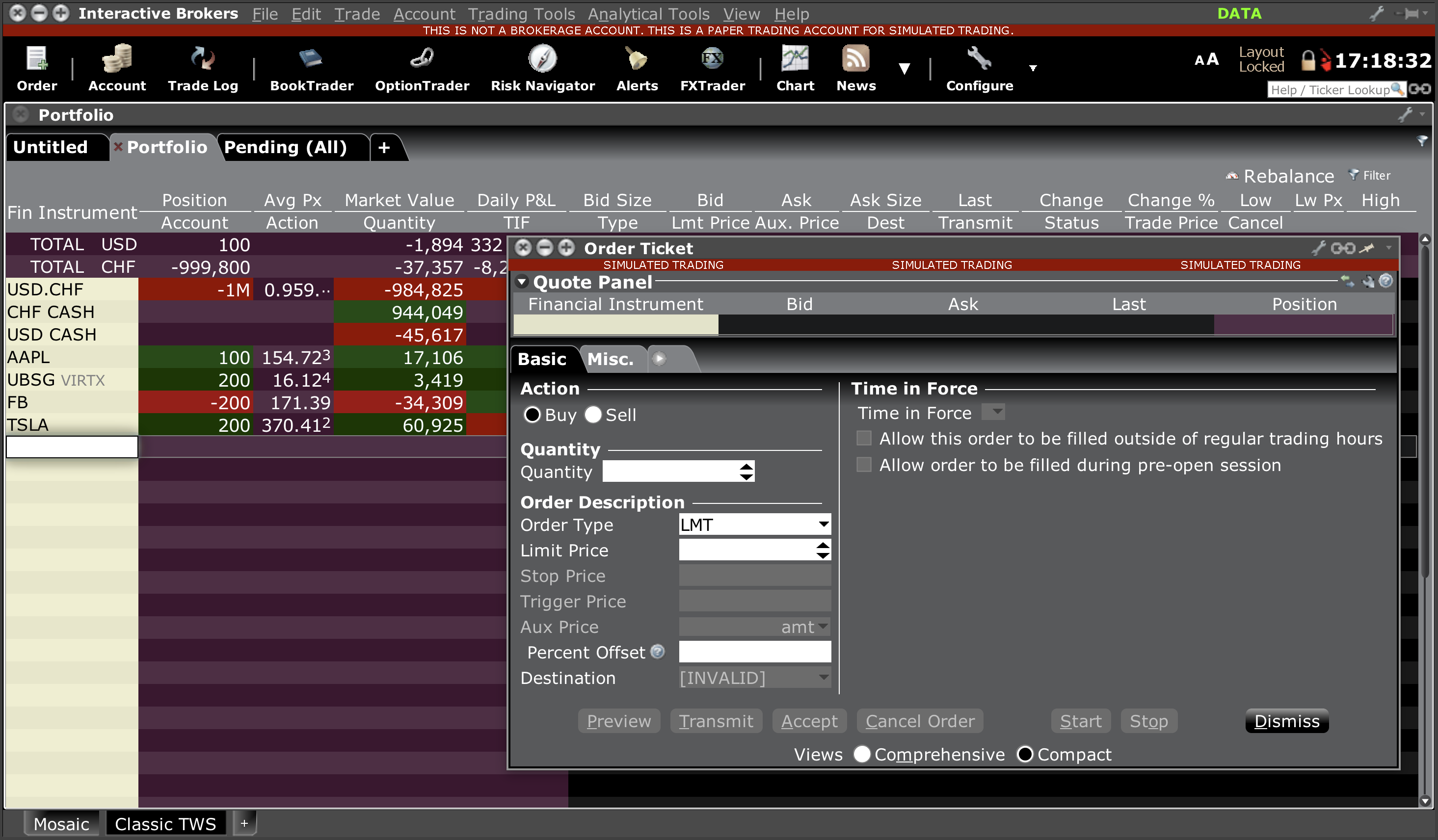The image size is (1438, 840).
Task: Click the Percent Offset help icon
Action: [x=657, y=652]
